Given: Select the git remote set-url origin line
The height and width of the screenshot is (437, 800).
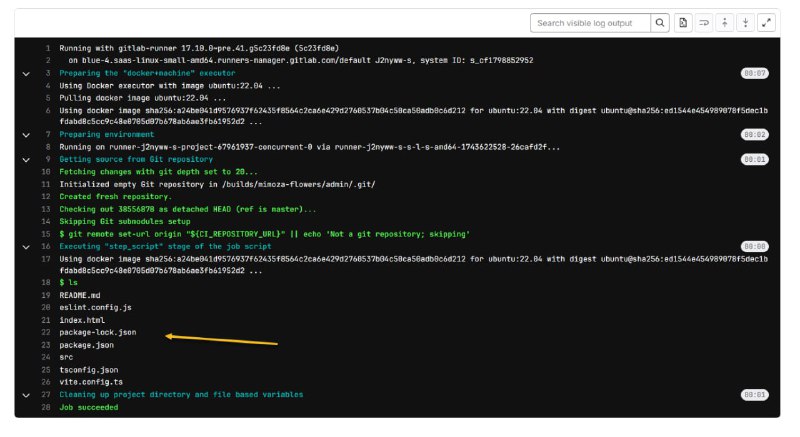Looking at the screenshot, I should (x=264, y=234).
